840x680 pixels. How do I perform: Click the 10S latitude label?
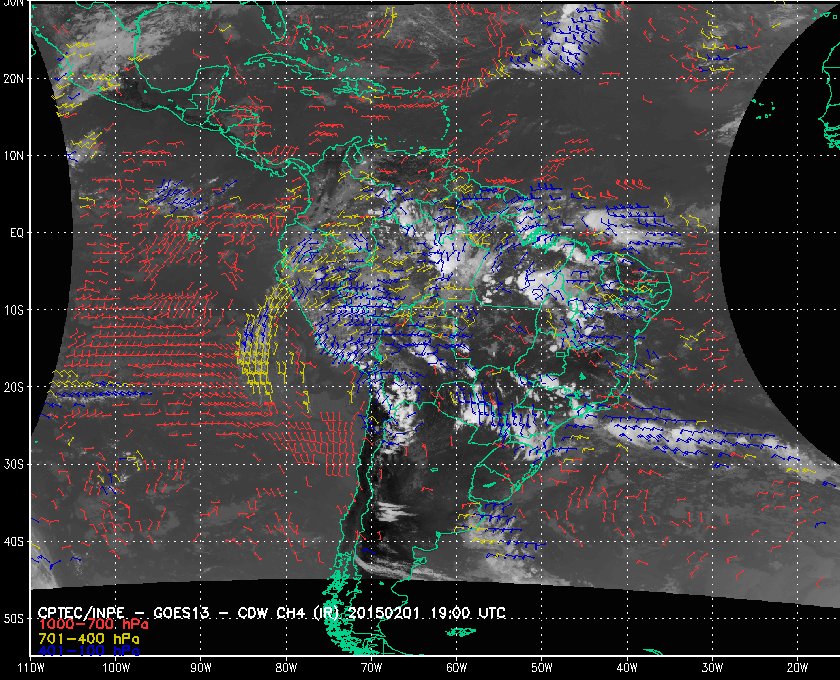point(14,310)
